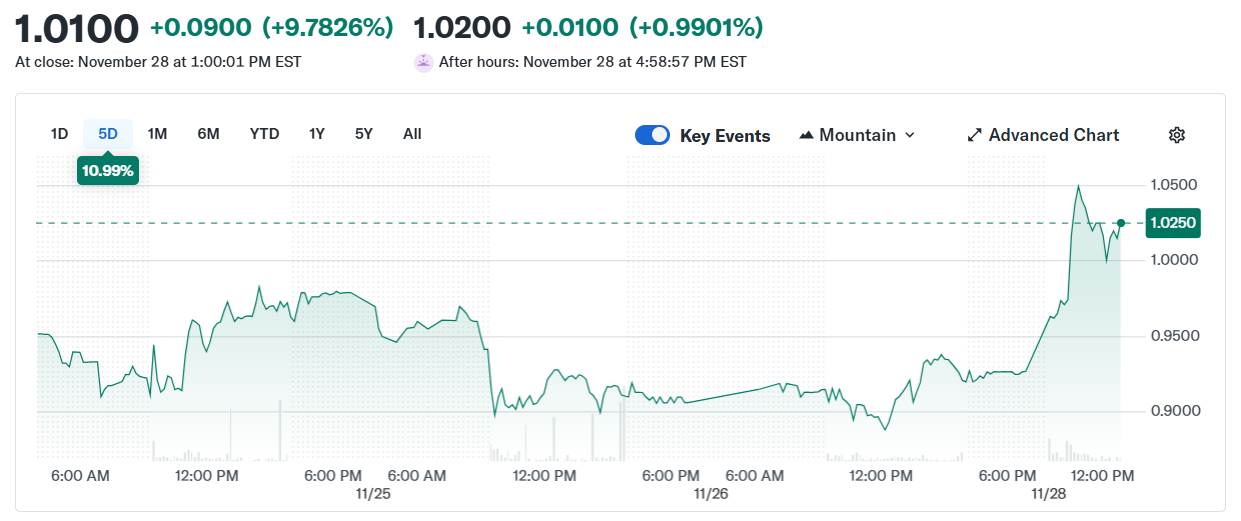This screenshot has width=1241, height=521.
Task: Switch to 6M time range
Action: pos(208,134)
